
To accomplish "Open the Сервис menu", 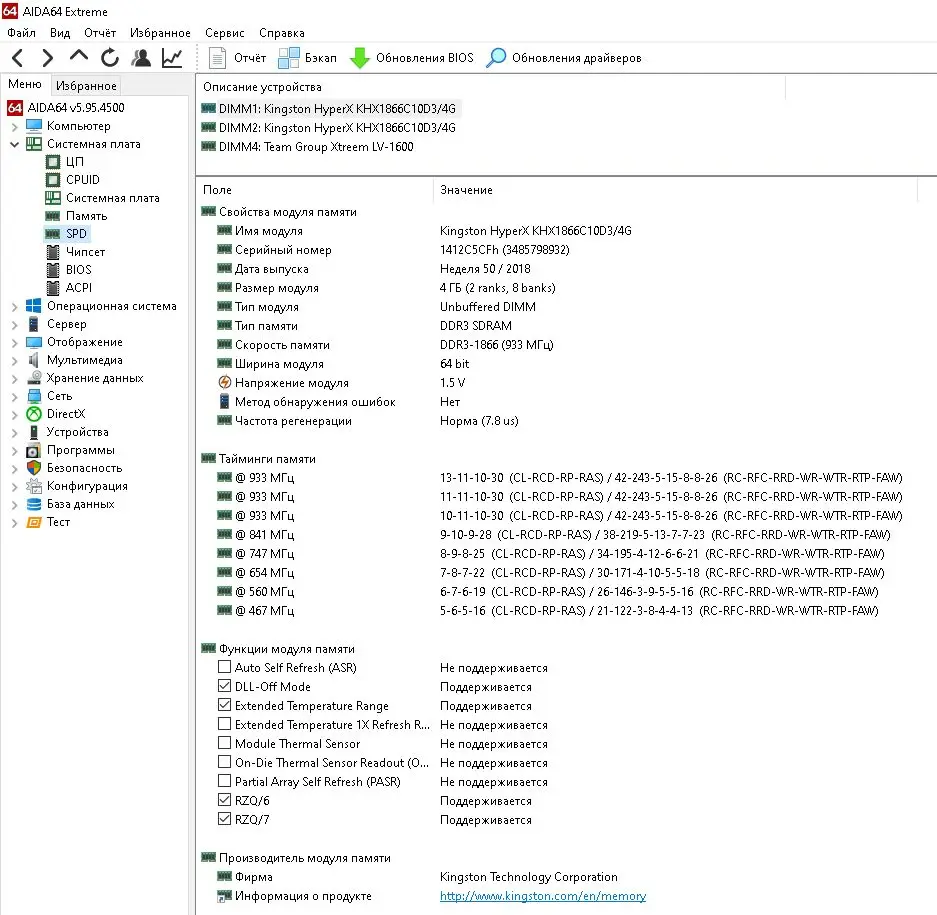I will pos(225,33).
